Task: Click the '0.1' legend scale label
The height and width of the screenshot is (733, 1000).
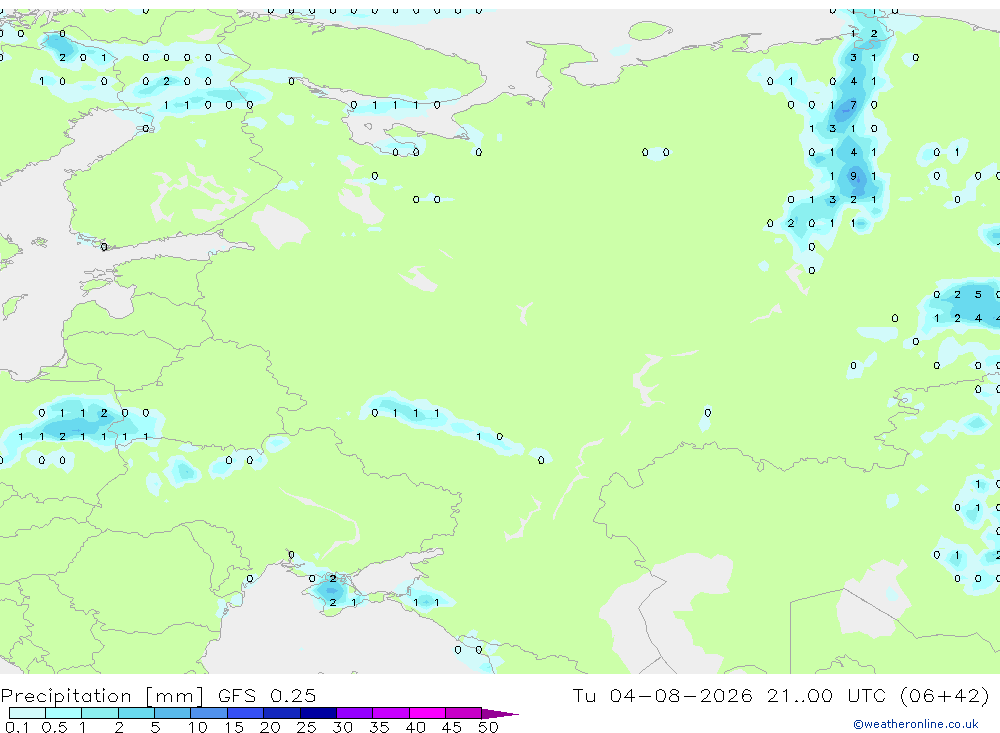Action: point(17,727)
